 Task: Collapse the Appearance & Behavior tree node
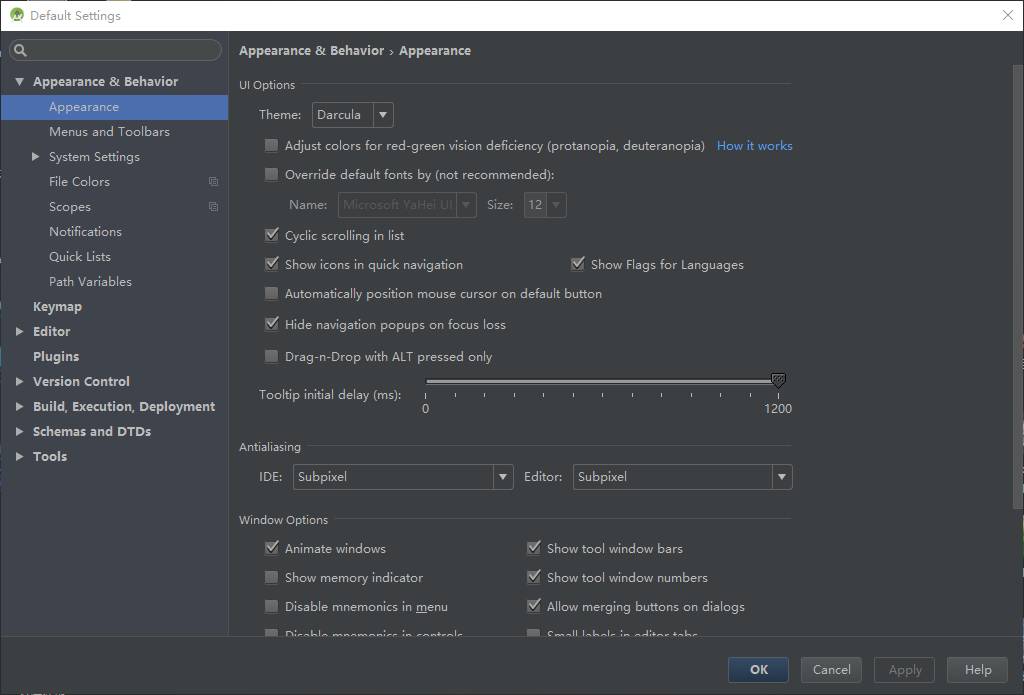(x=20, y=82)
